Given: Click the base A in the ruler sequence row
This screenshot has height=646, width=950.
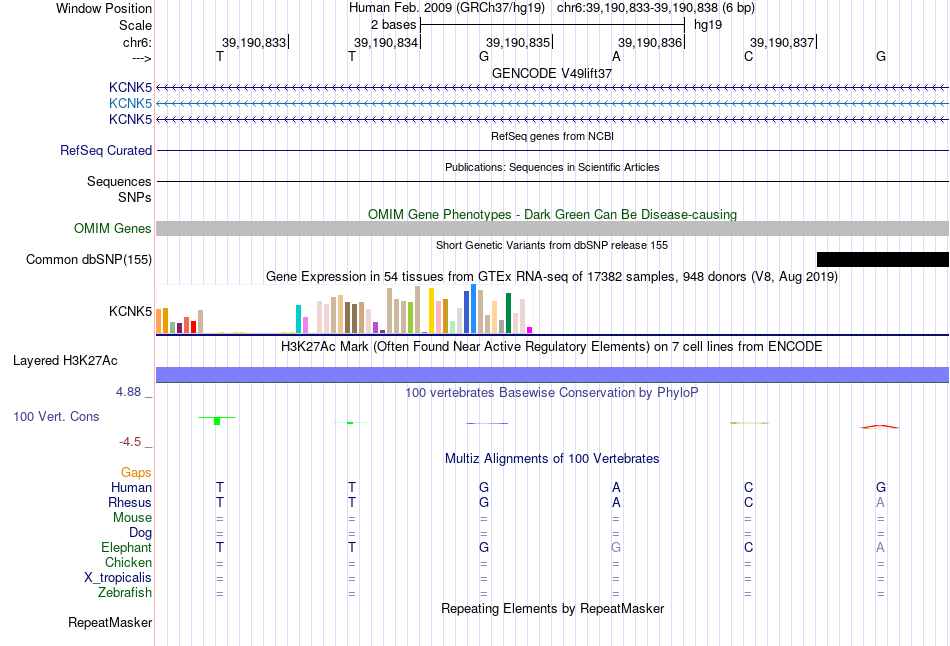Looking at the screenshot, I should coord(616,56).
